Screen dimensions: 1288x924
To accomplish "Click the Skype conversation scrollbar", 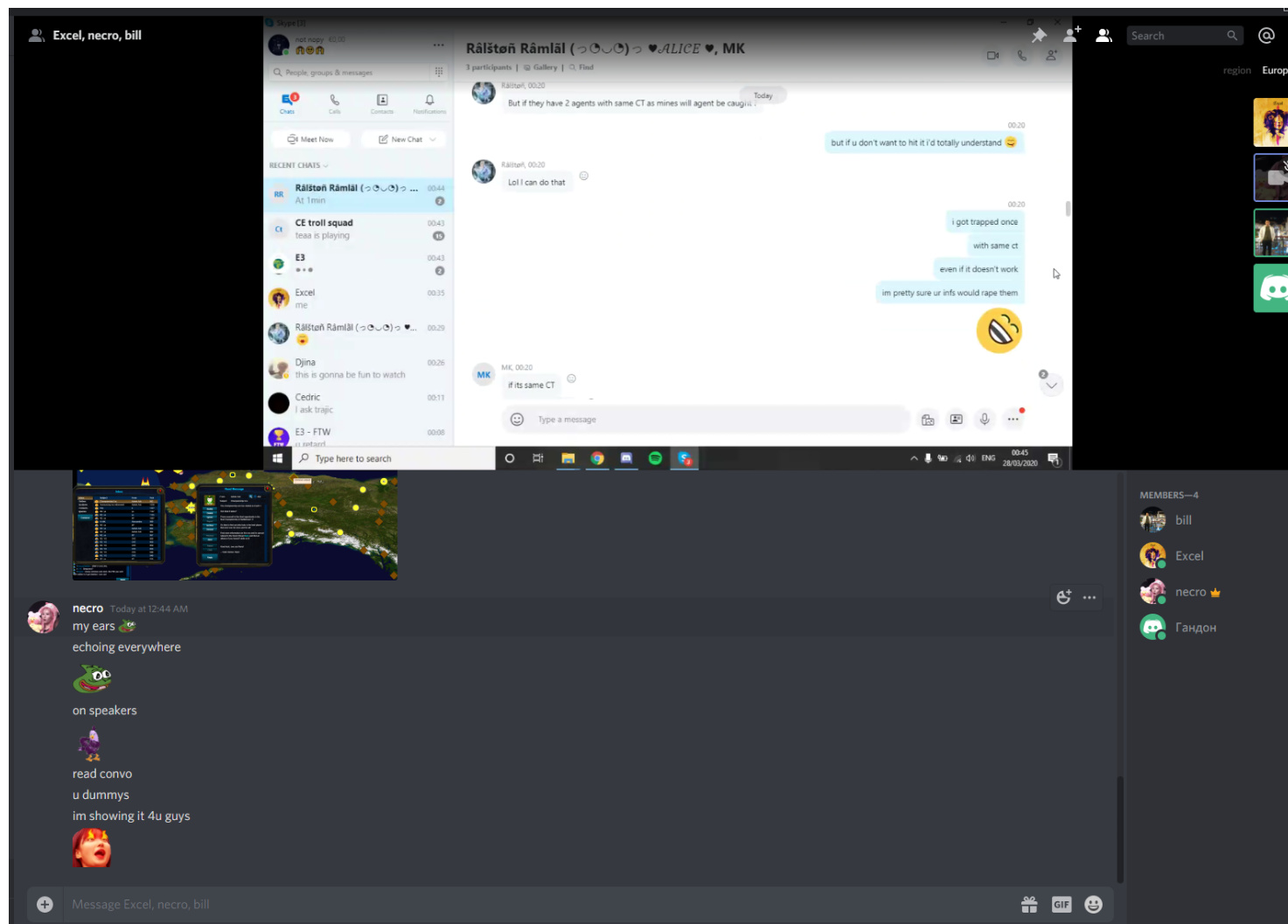I will (1068, 208).
